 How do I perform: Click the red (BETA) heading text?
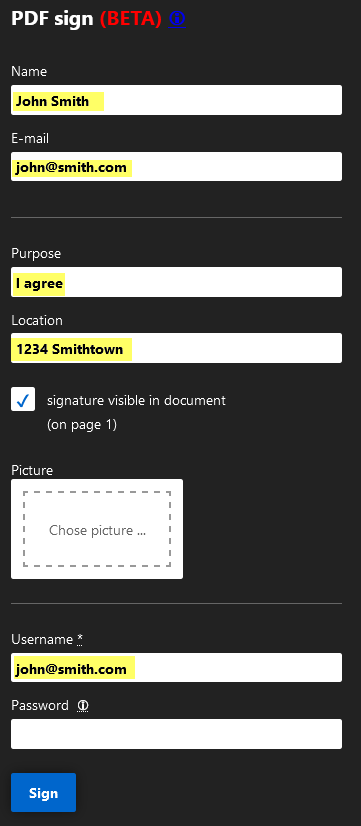(131, 19)
